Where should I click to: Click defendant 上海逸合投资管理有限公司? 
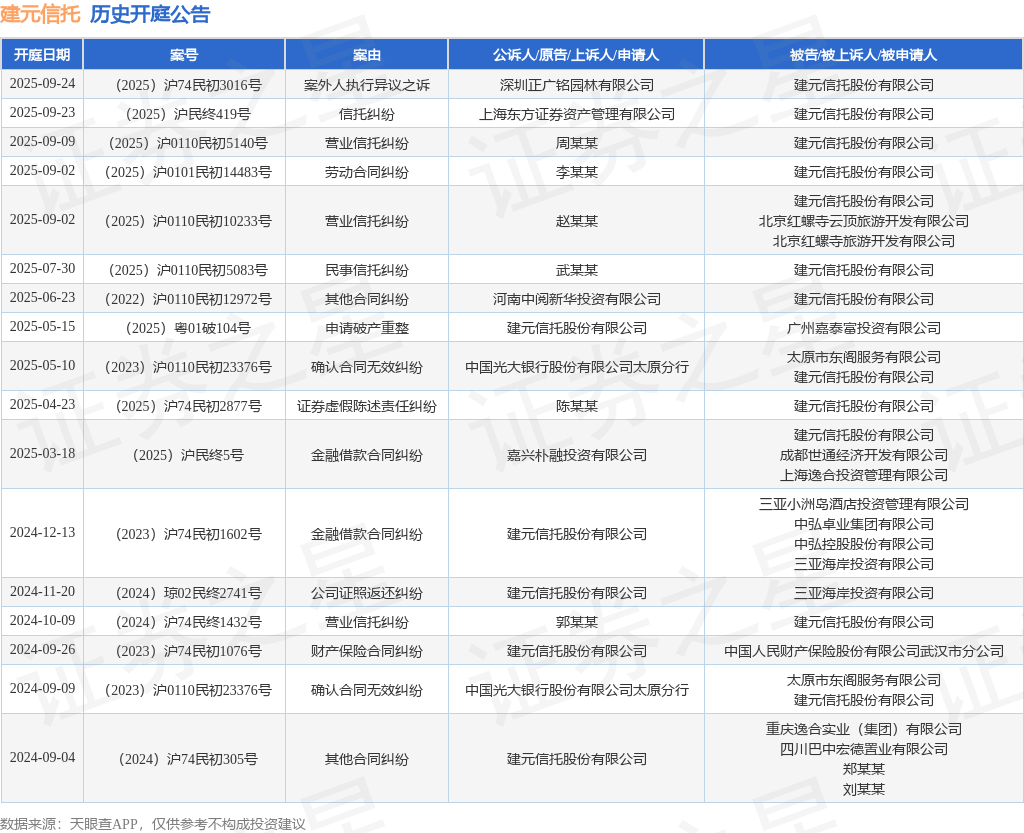point(863,475)
